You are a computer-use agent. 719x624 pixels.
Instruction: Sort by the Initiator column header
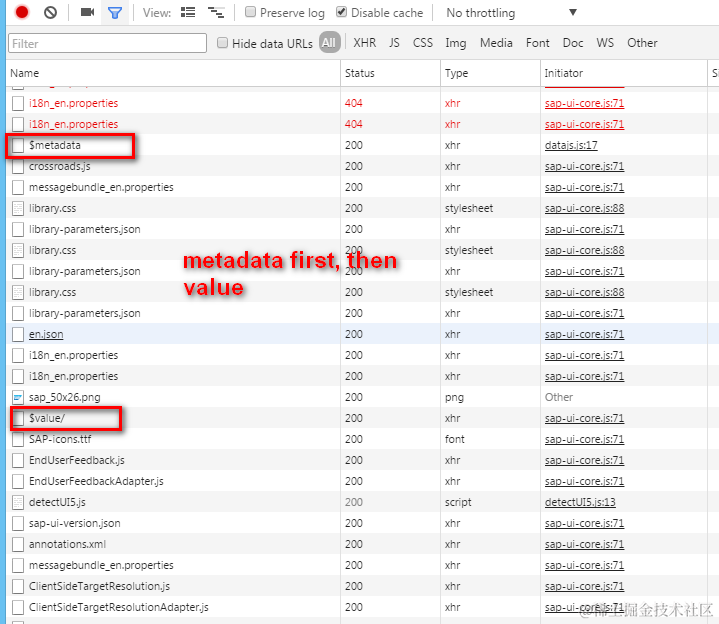(624, 73)
